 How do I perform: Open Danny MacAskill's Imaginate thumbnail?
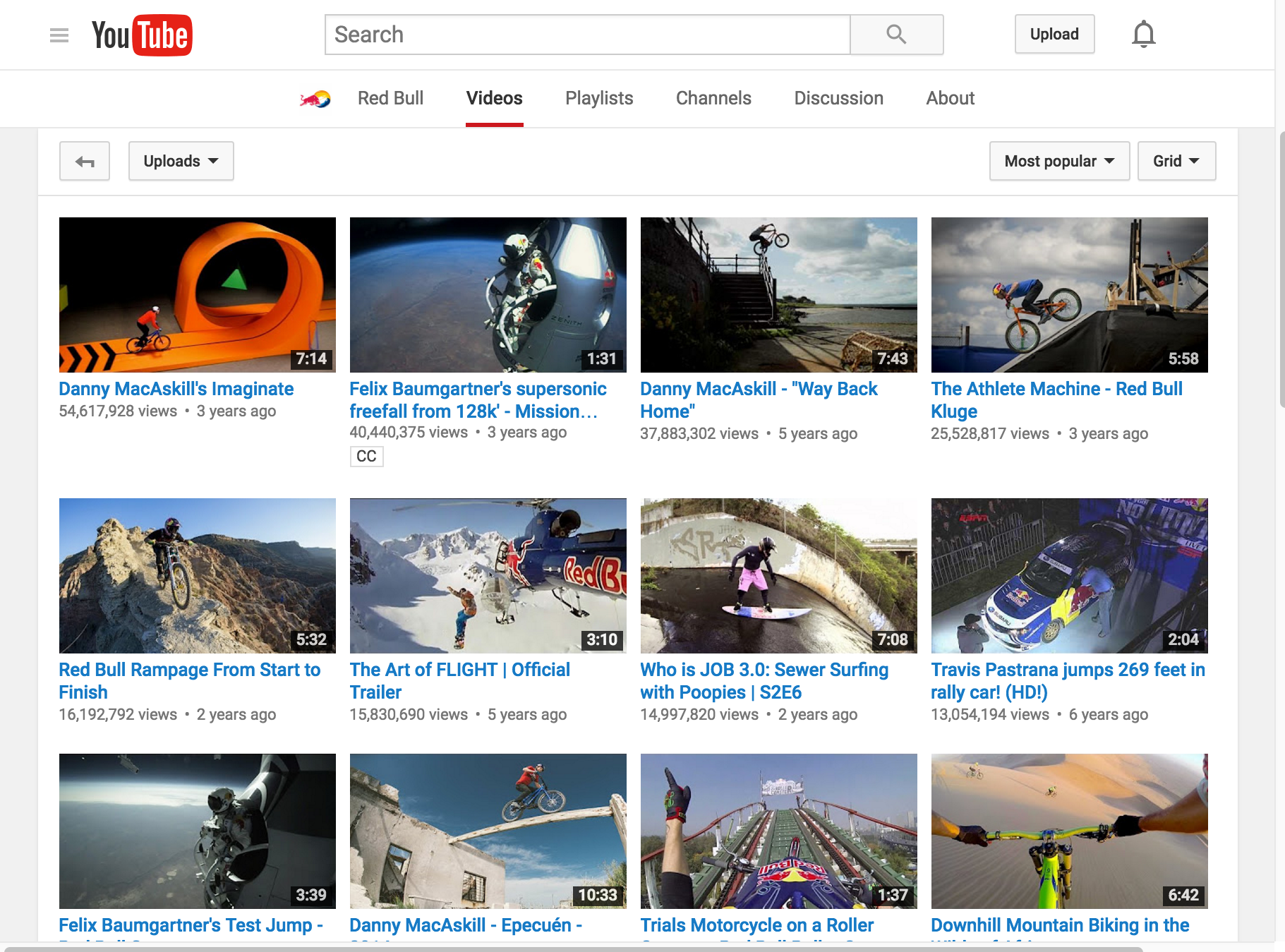pos(198,295)
